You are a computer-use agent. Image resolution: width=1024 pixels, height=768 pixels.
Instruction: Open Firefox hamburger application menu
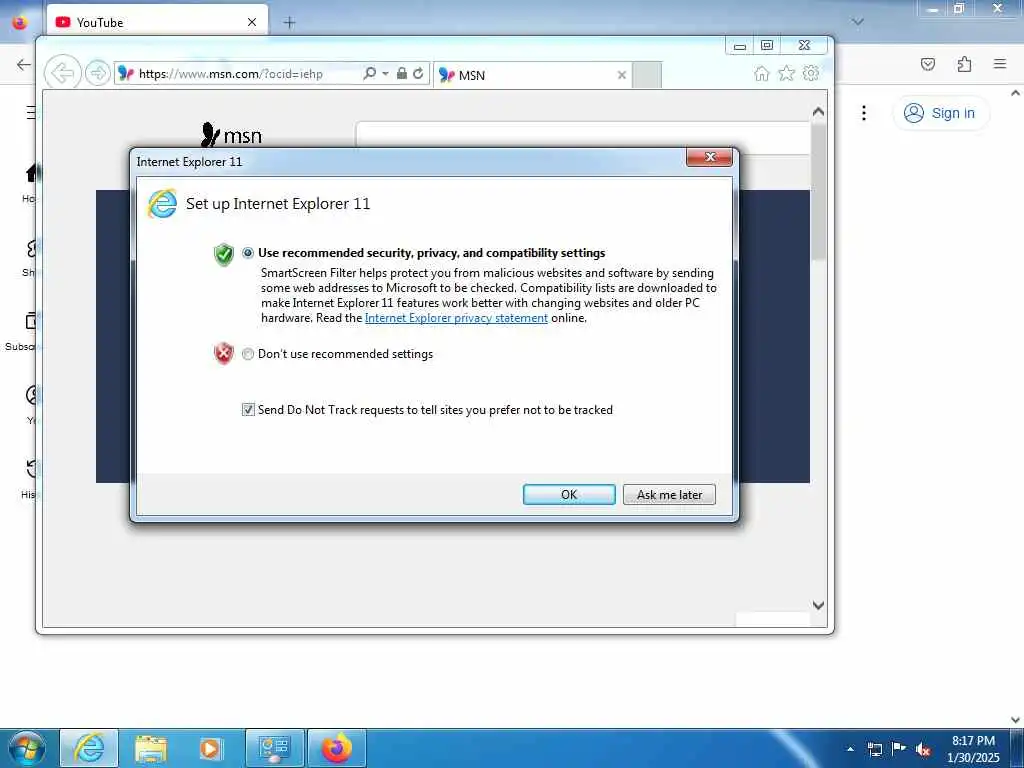click(1000, 64)
